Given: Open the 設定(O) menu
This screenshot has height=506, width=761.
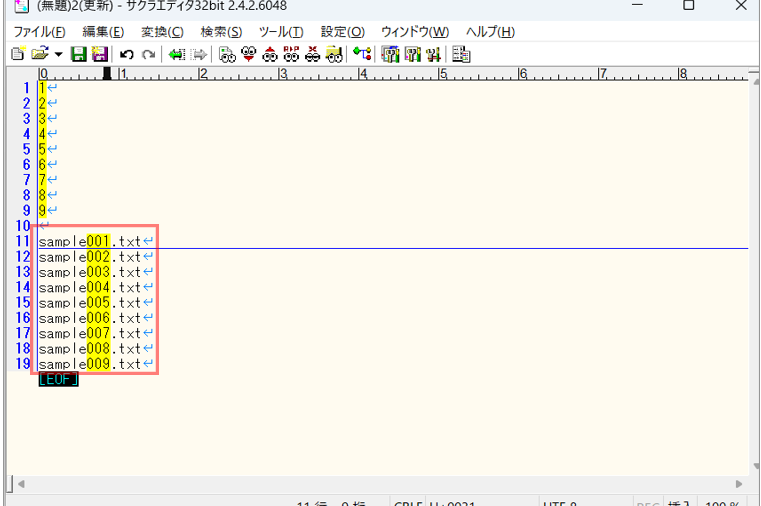Looking at the screenshot, I should pos(342,32).
